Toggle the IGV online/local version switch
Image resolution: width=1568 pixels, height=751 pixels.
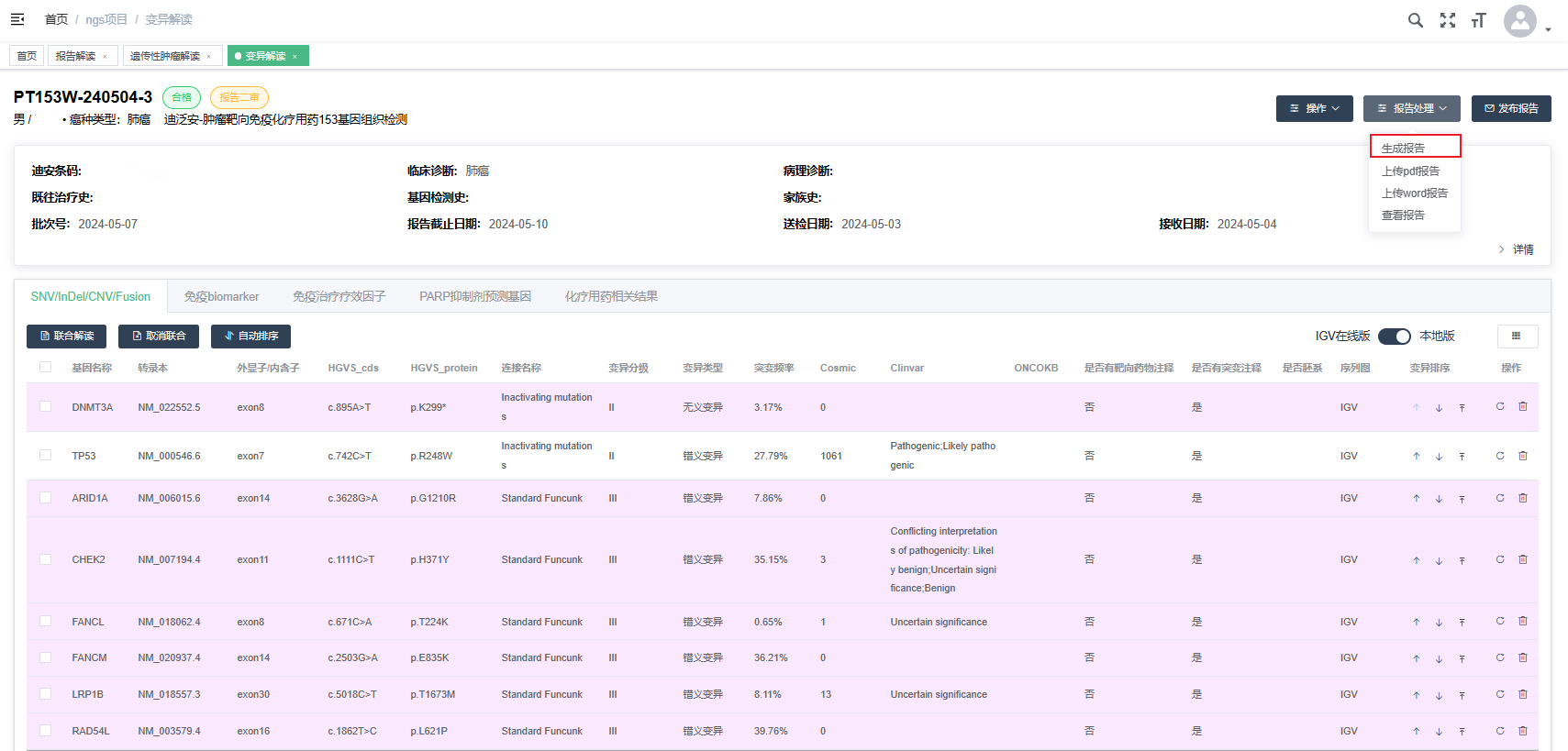(x=1394, y=337)
